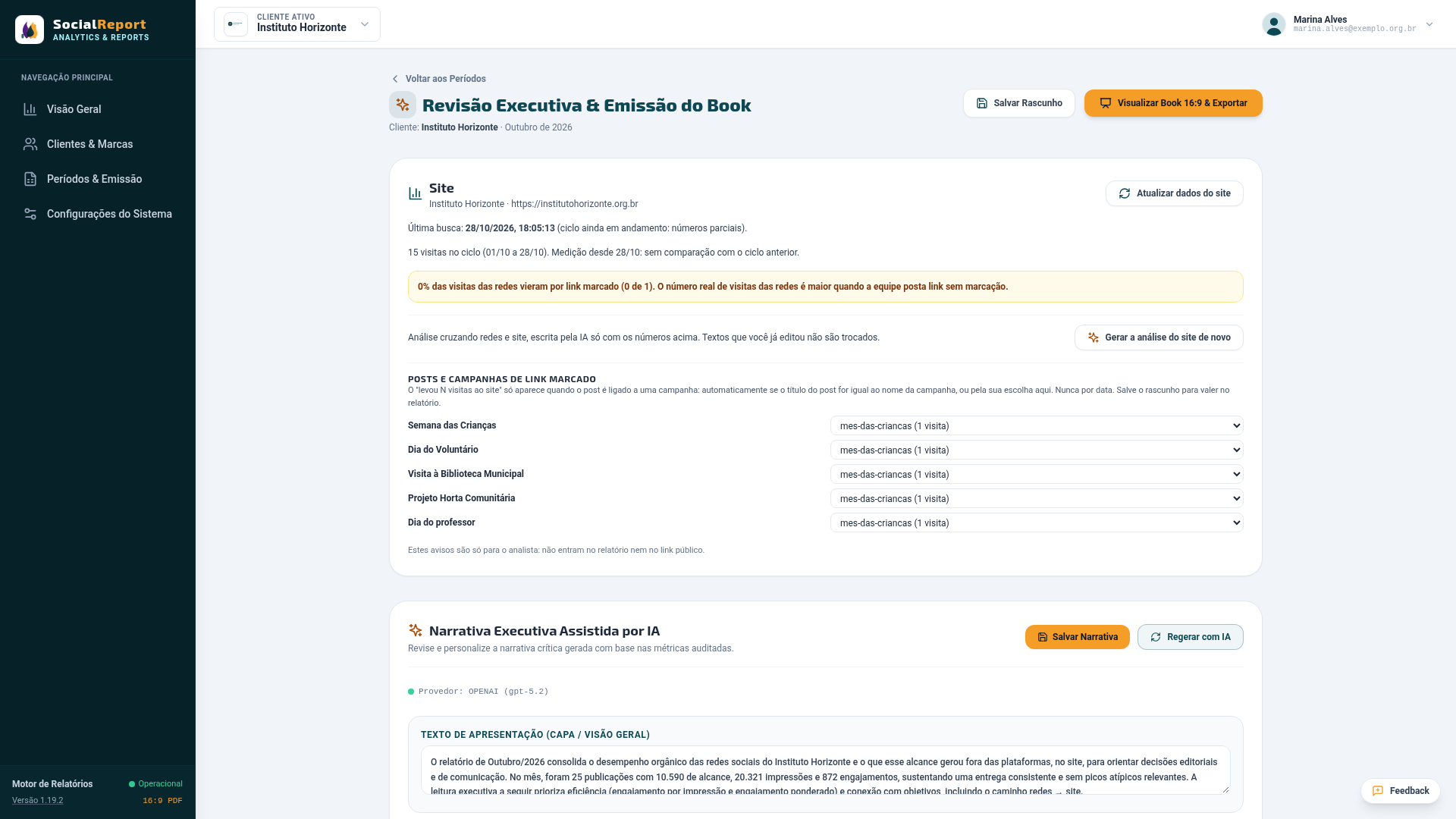Open Marina Alves account menu chevron

click(x=1429, y=24)
